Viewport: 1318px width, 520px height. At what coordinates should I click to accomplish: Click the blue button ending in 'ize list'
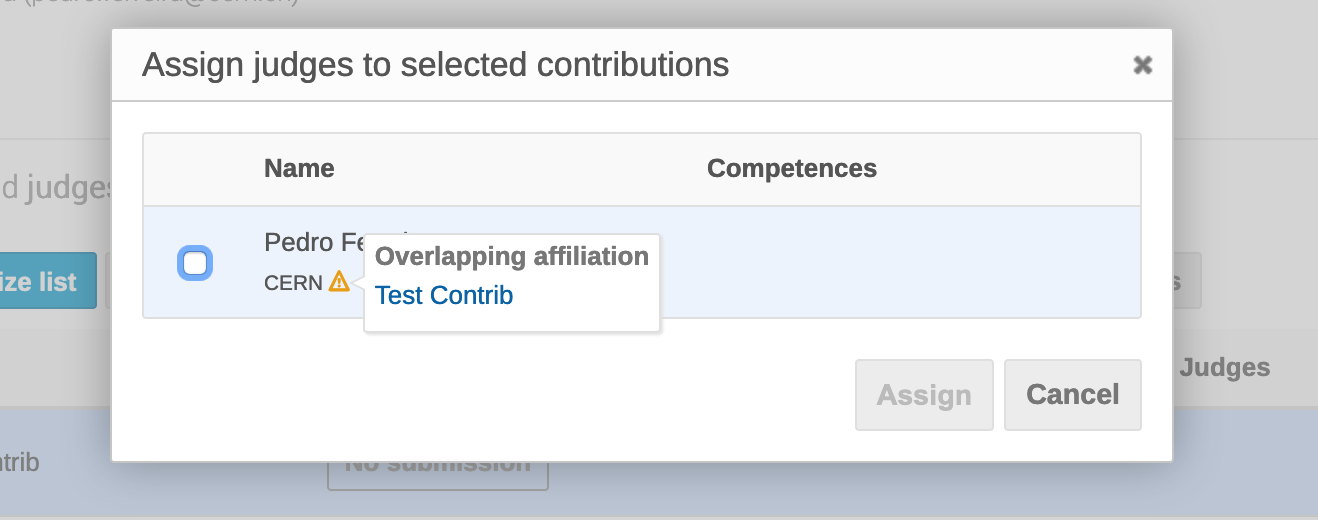click(48, 281)
